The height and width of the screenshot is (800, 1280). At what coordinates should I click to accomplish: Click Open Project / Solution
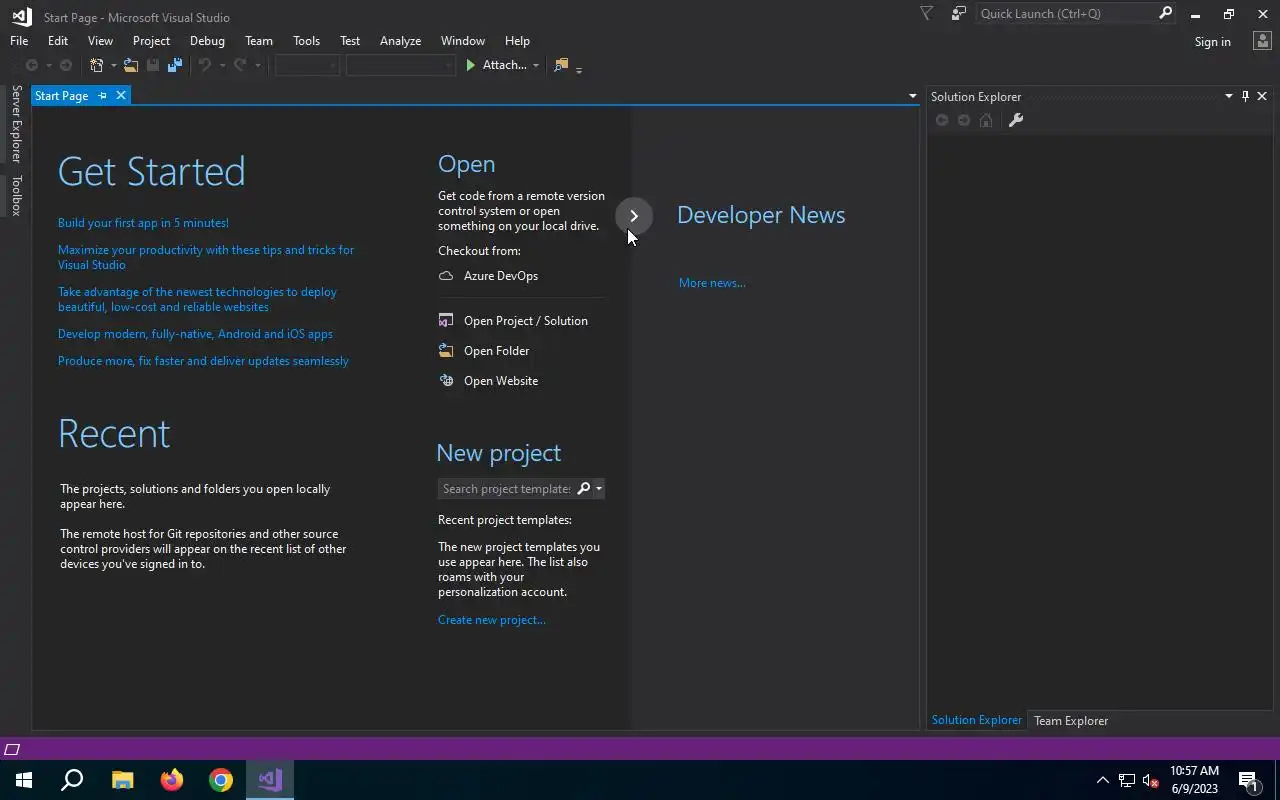coord(513,321)
